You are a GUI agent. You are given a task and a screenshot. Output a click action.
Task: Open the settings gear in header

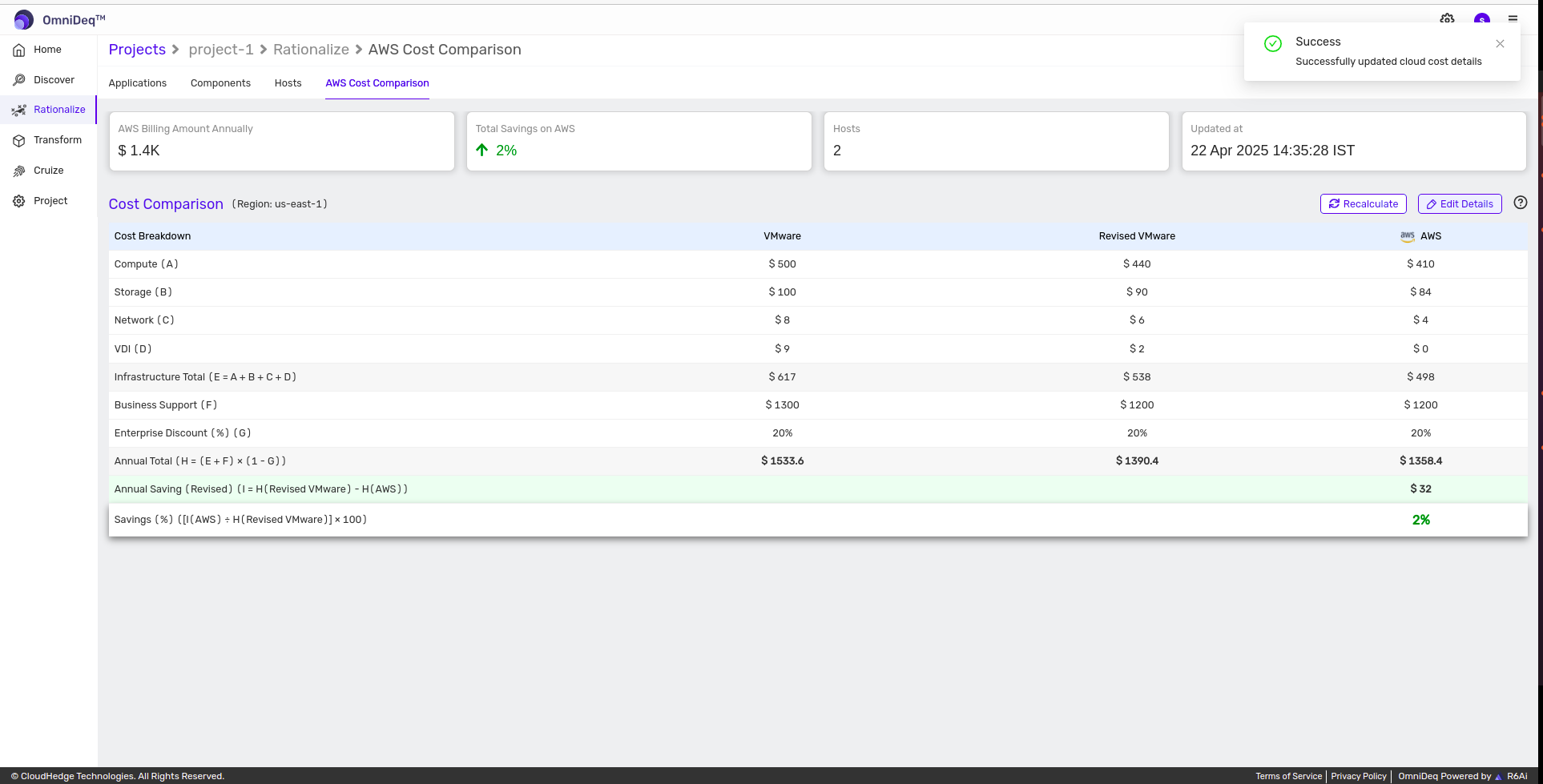coord(1447,18)
